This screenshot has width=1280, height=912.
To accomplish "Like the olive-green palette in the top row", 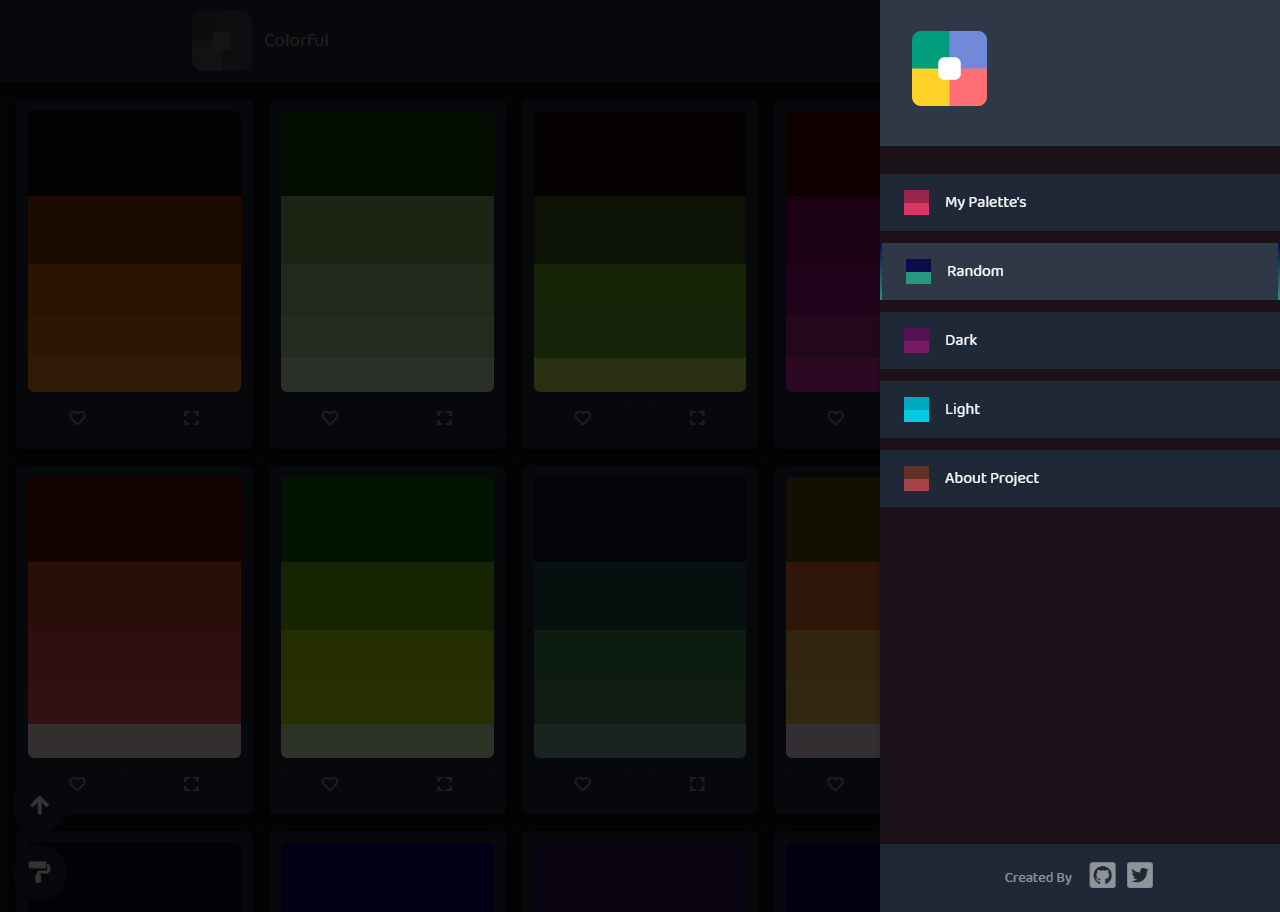I will pyautogui.click(x=583, y=418).
